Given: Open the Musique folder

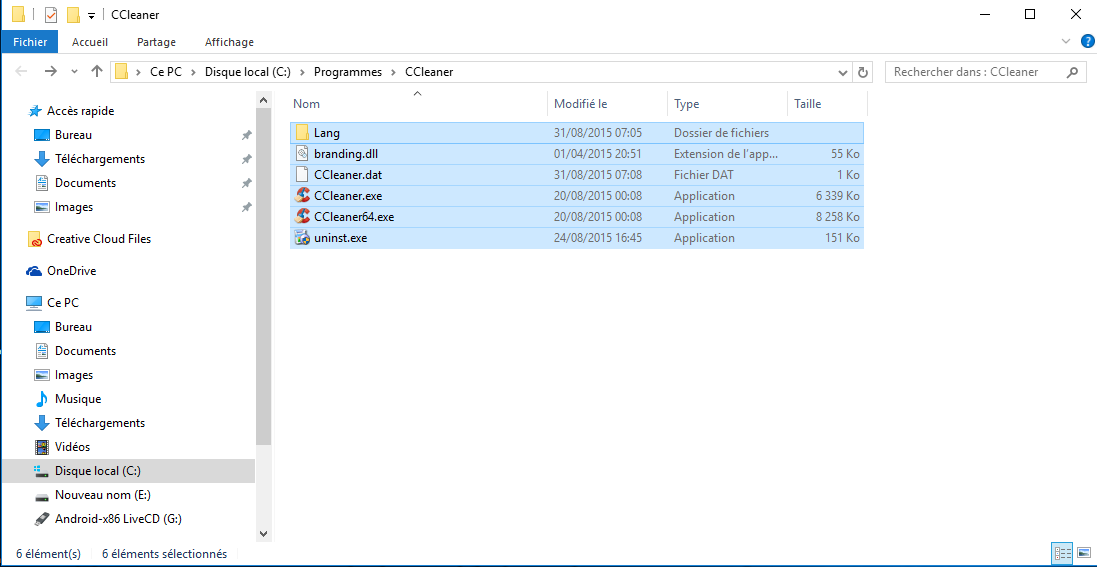Looking at the screenshot, I should pos(78,399).
